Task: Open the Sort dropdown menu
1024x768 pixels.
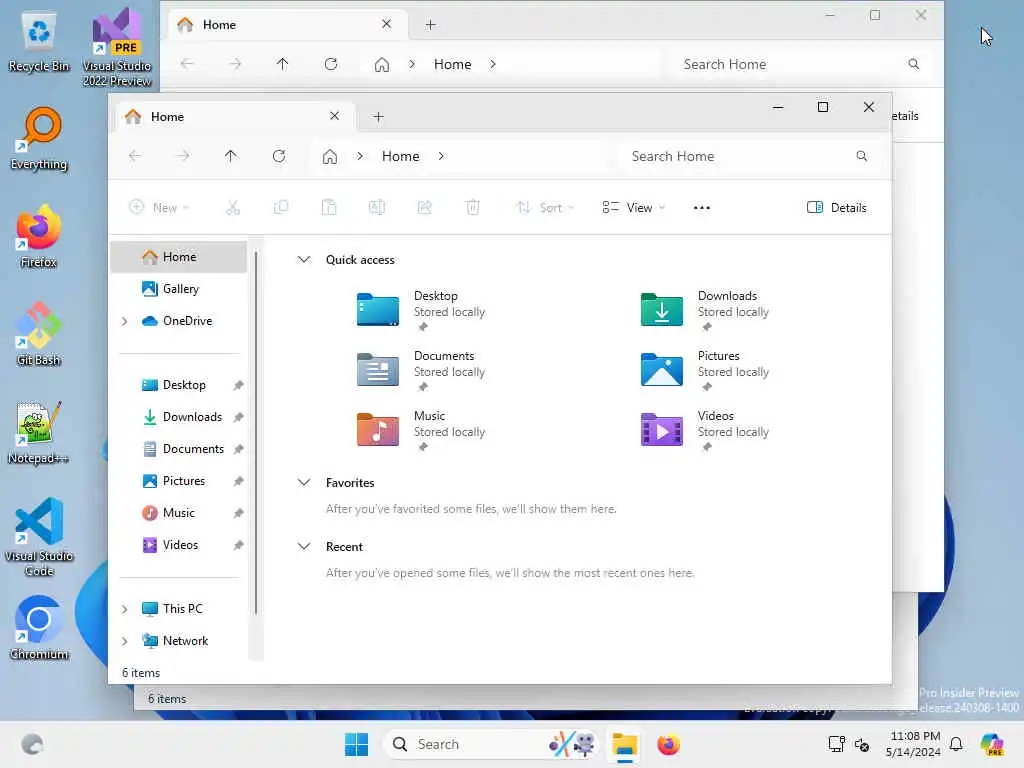Action: pyautogui.click(x=545, y=208)
